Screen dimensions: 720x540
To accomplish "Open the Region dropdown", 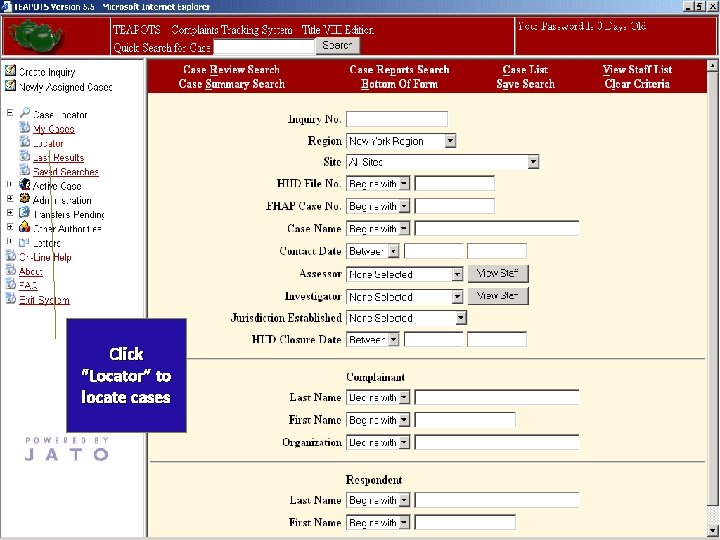I will pos(450,141).
